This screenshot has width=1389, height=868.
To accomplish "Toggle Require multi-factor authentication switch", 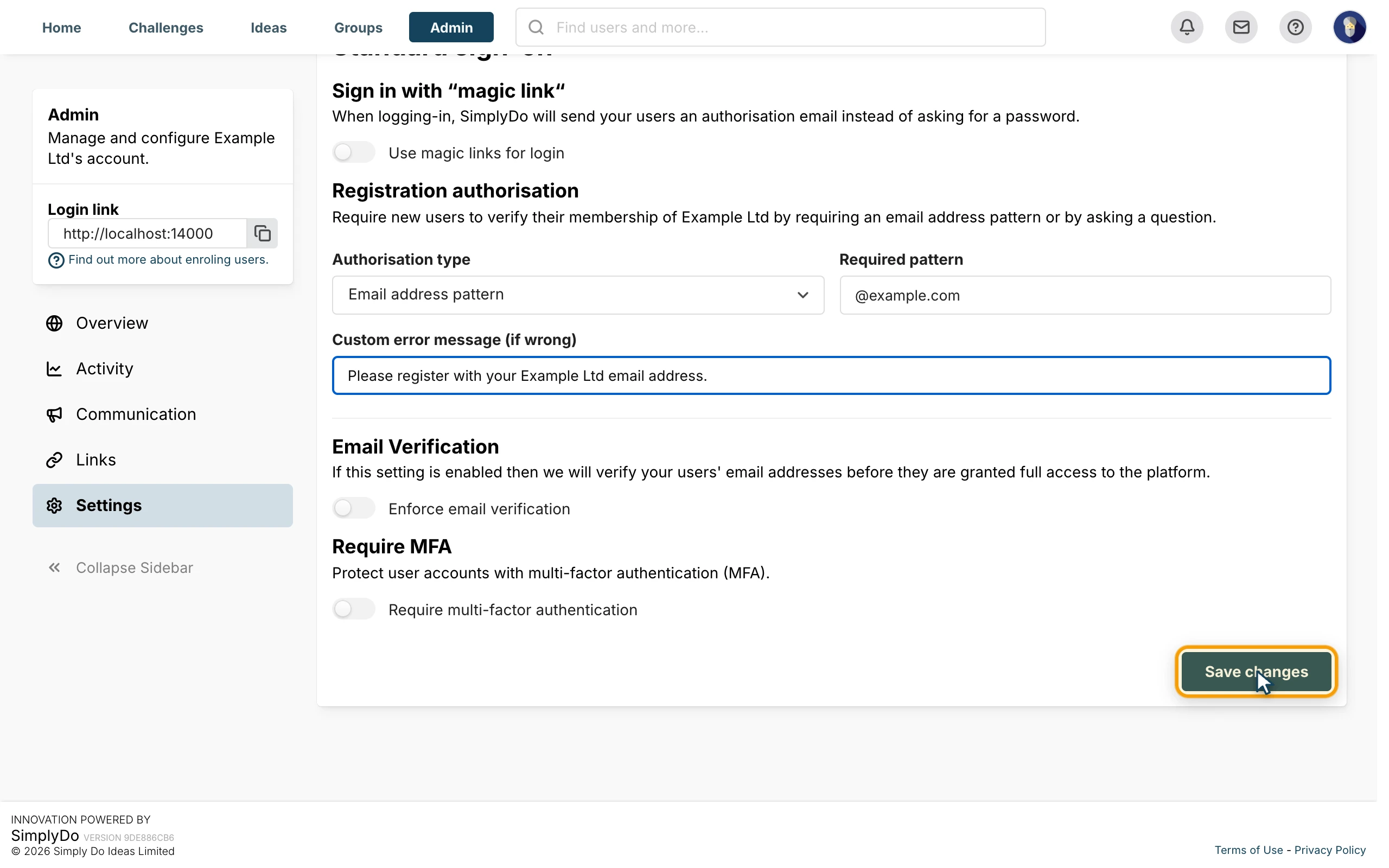I will click(x=354, y=609).
